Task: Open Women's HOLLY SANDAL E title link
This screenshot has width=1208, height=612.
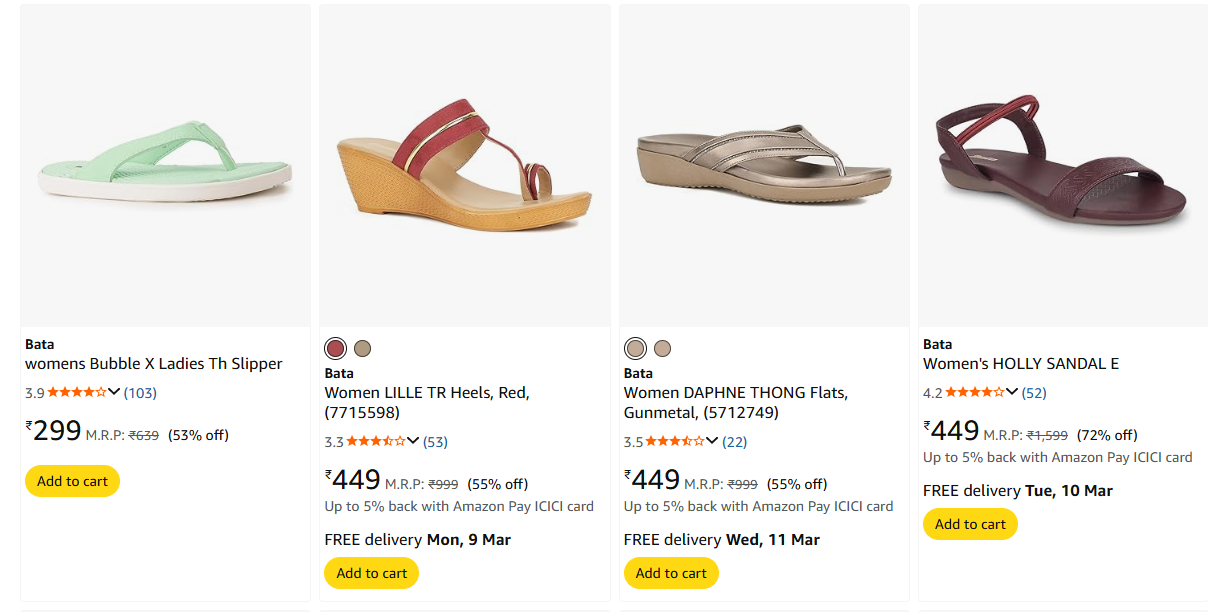Action: (1020, 364)
